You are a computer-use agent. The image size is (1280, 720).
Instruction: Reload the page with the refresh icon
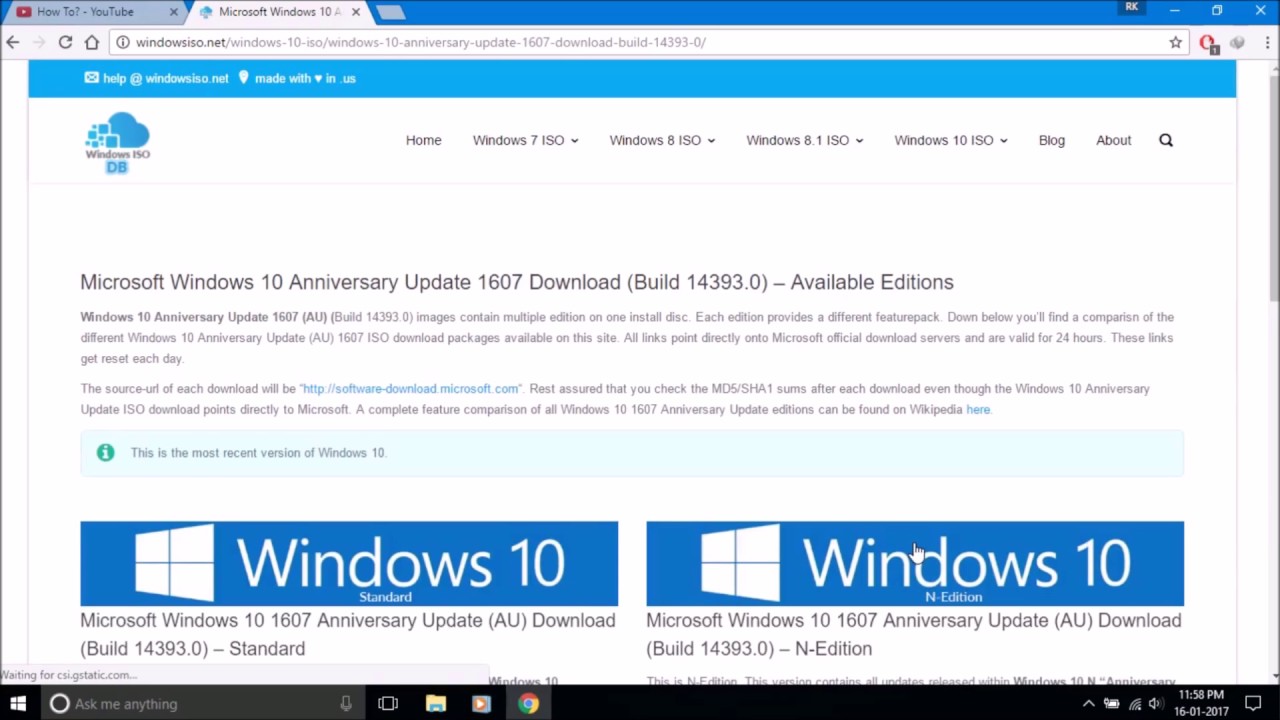tap(65, 42)
